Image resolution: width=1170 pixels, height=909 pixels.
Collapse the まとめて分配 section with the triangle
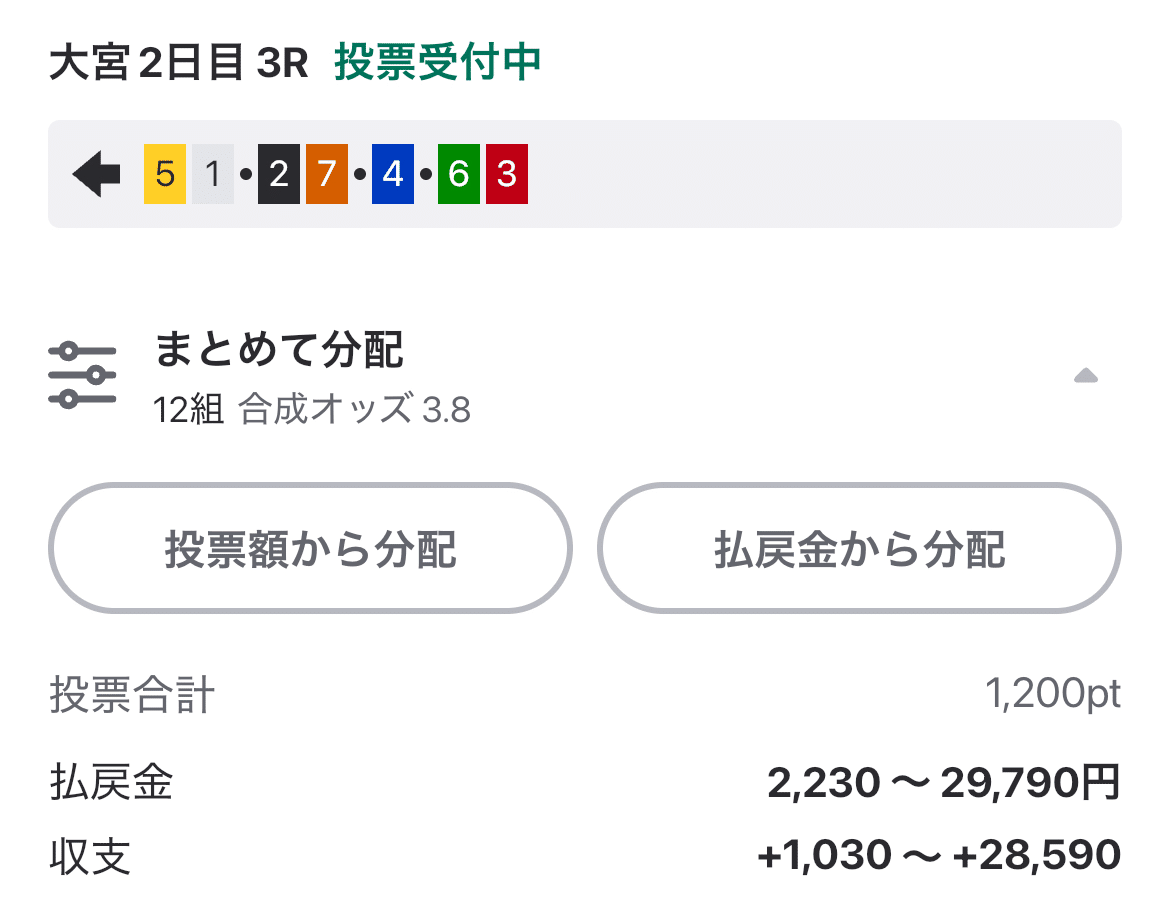(1085, 376)
